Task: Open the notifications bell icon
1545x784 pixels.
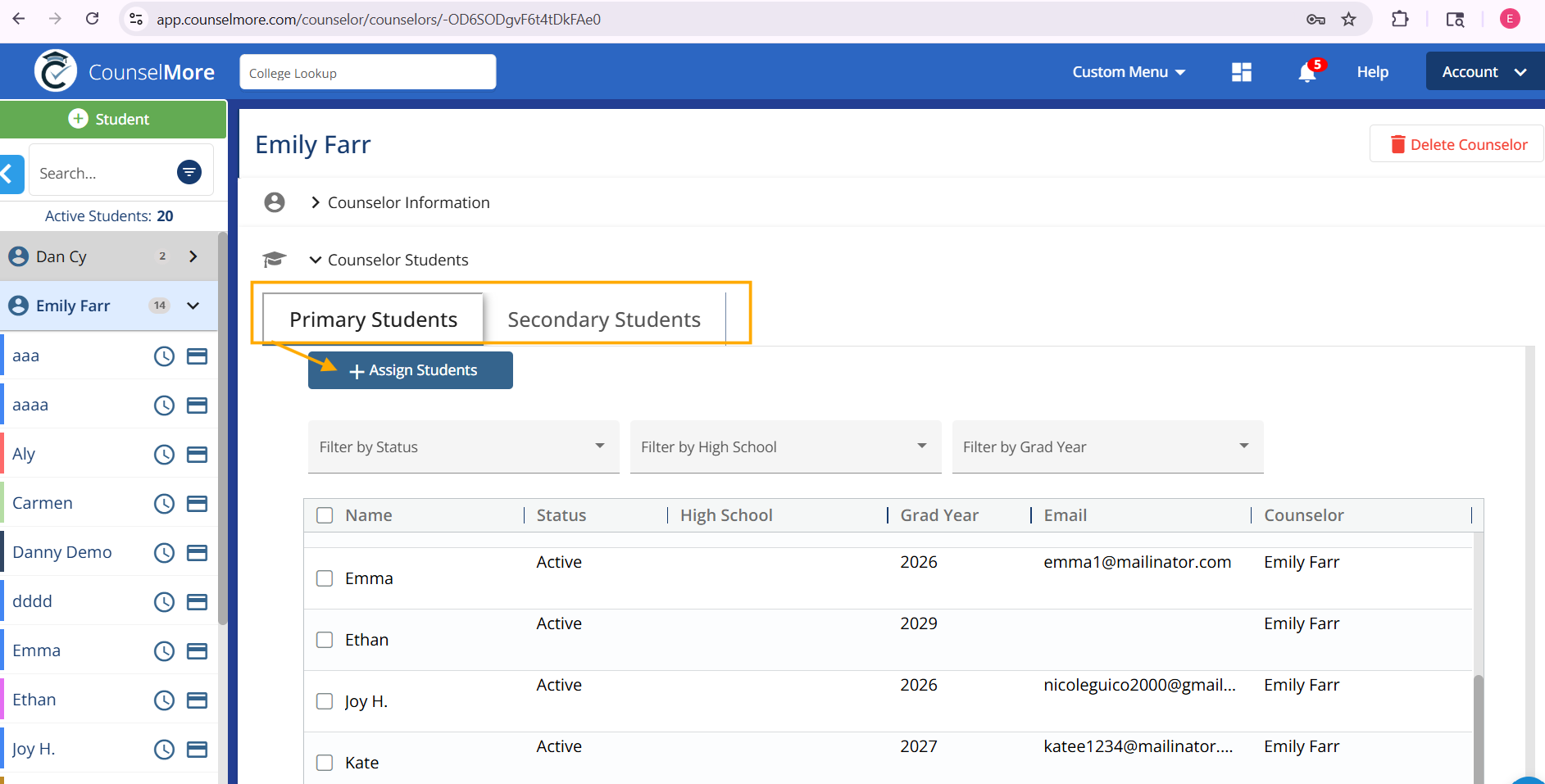Action: [x=1306, y=73]
